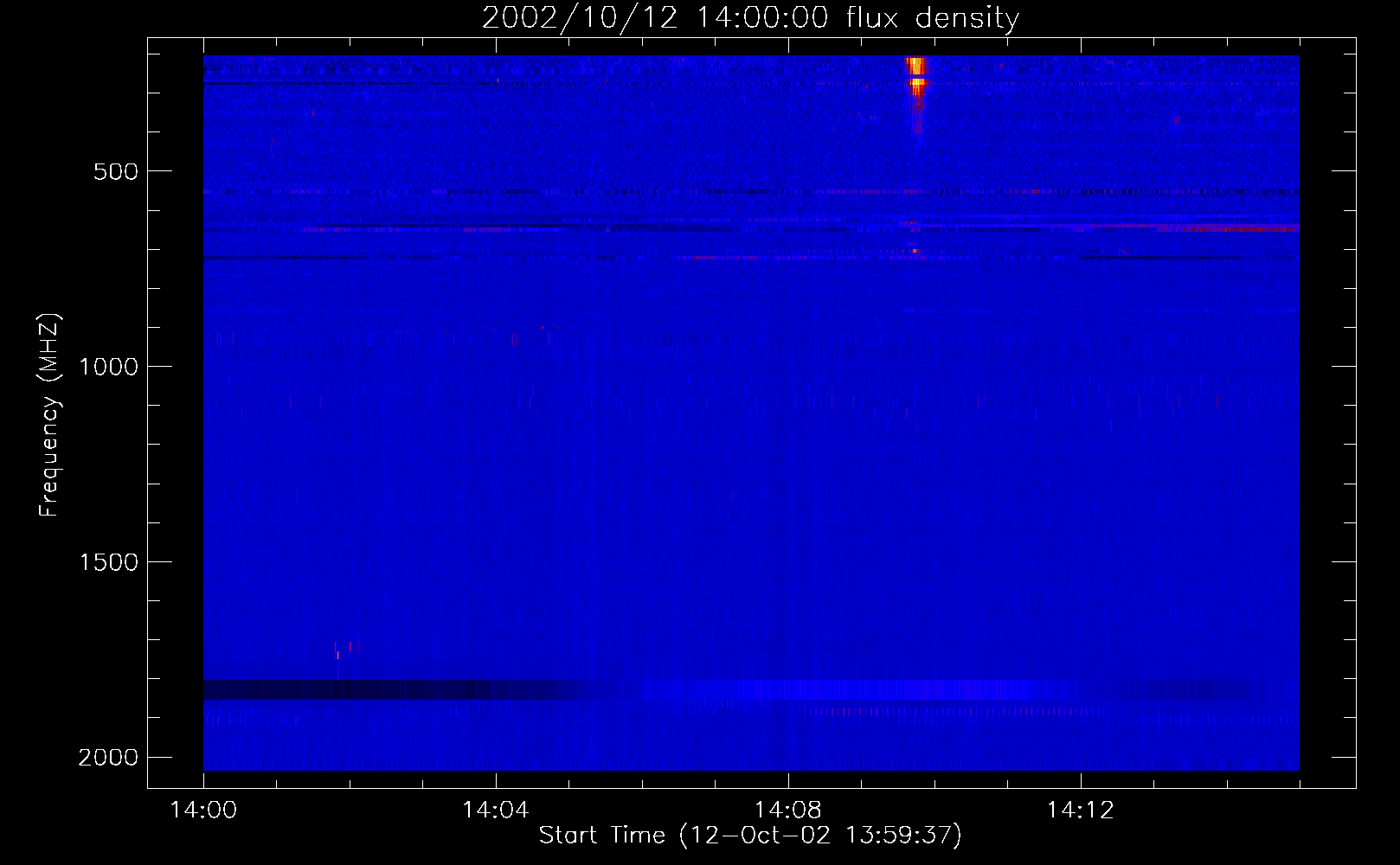Click the 14:12 time tick label
Viewport: 1400px width, 865px height.
pyautogui.click(x=1081, y=811)
